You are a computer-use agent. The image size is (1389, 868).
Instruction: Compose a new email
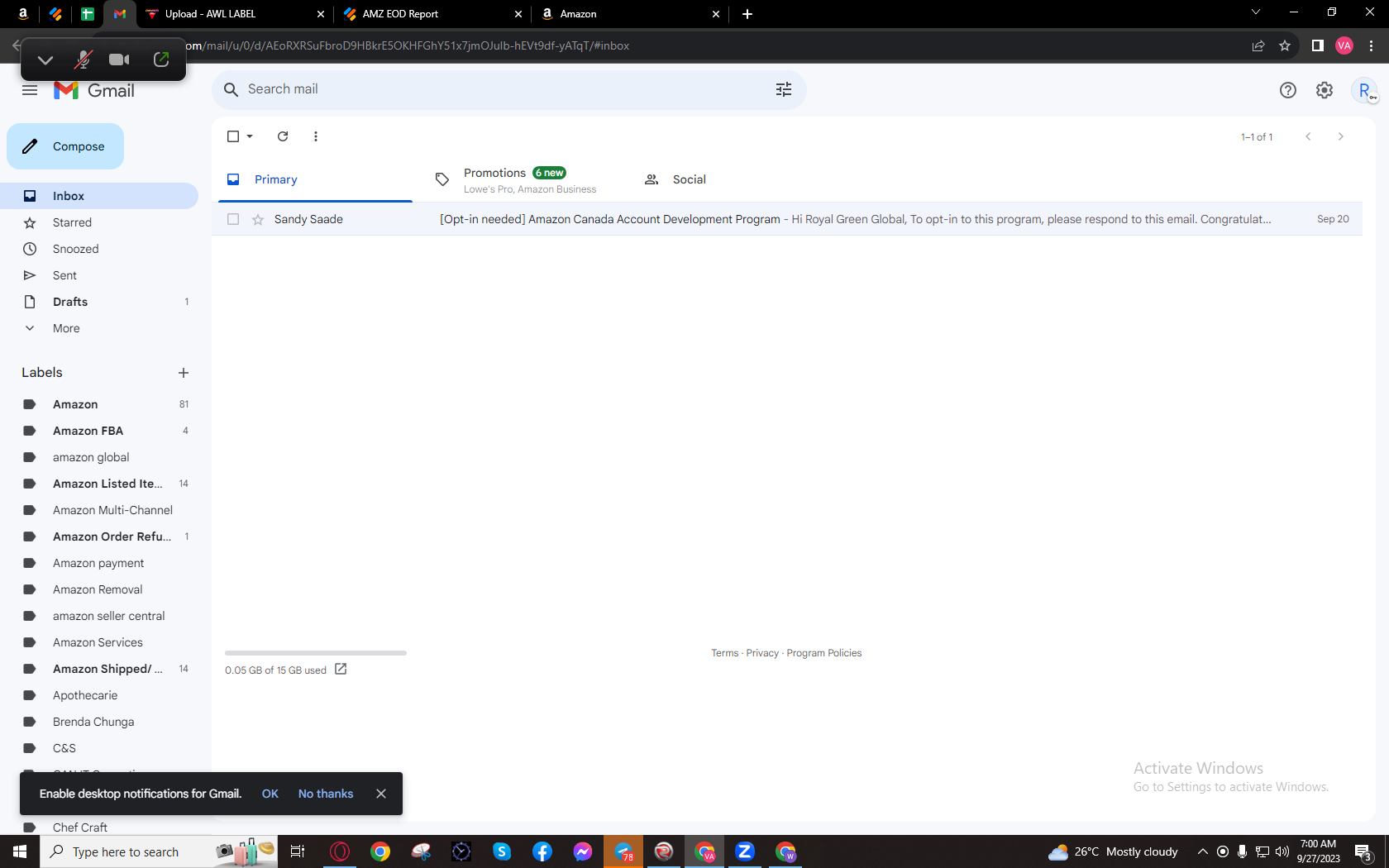click(x=65, y=146)
